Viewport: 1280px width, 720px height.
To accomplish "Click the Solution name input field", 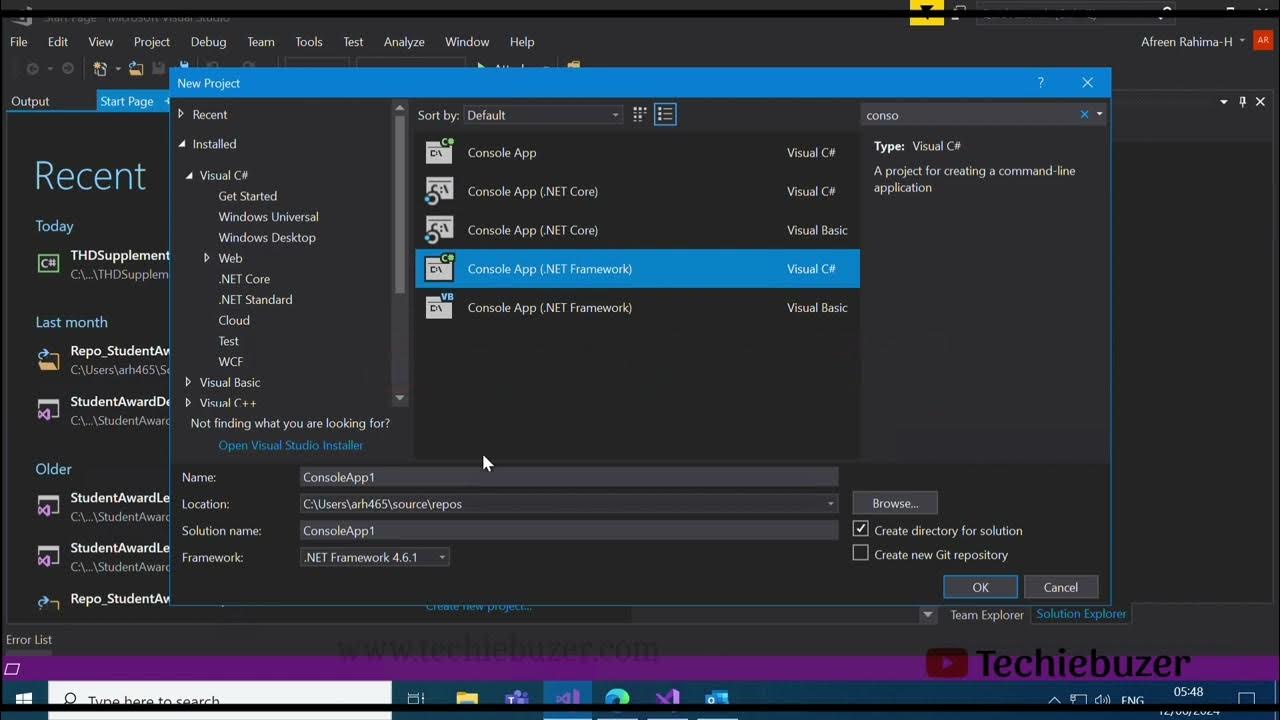I will point(568,531).
